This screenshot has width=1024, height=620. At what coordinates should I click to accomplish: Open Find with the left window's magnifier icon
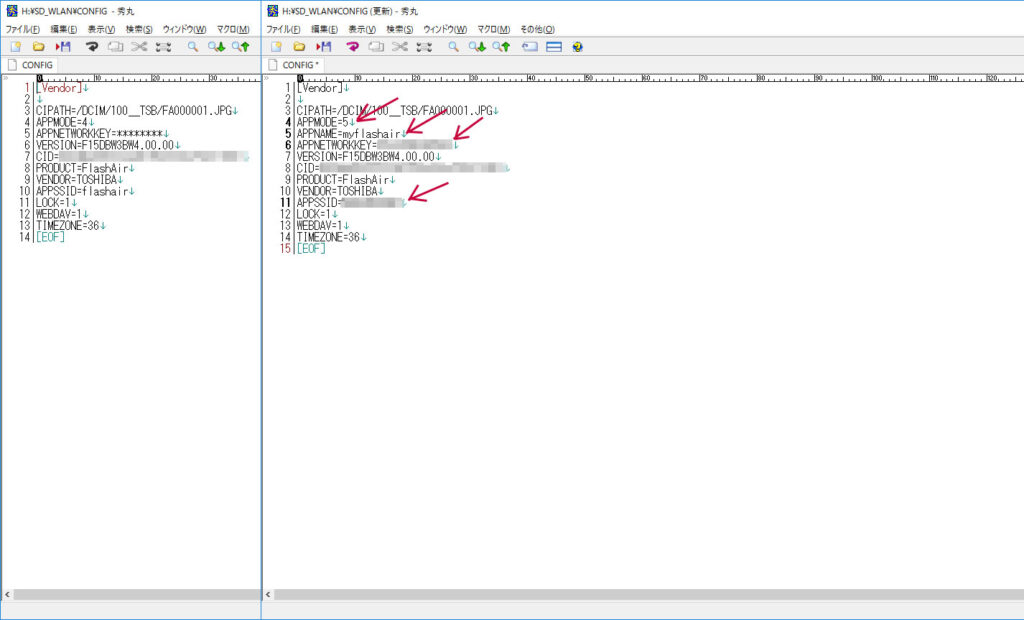click(x=193, y=46)
